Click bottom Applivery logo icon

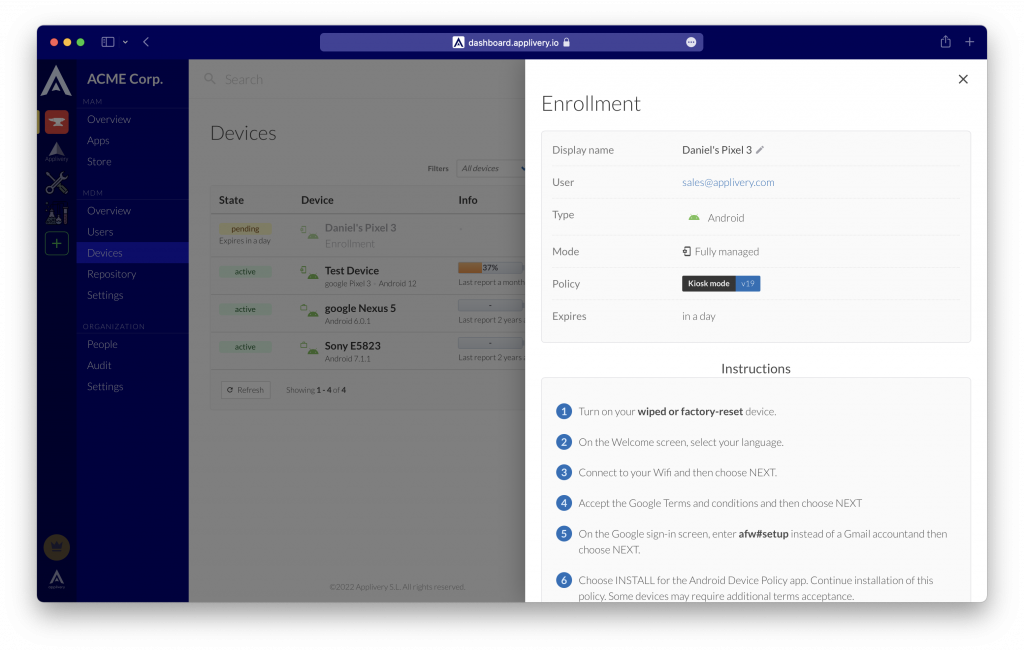point(57,578)
